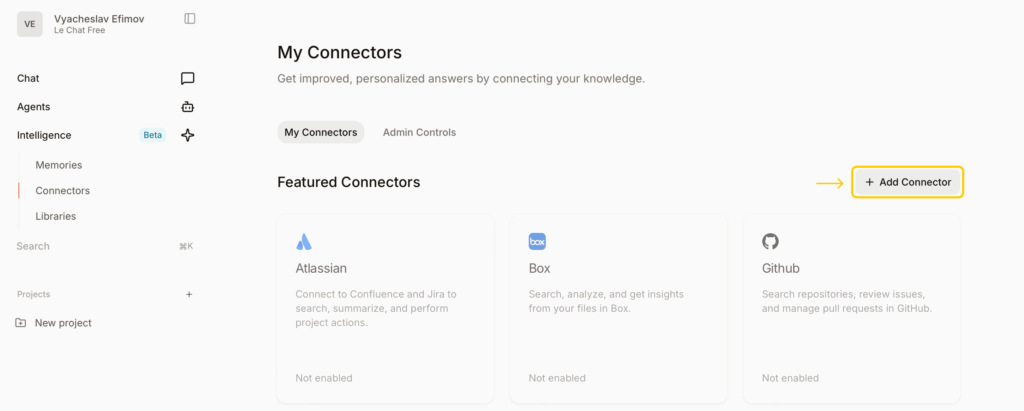This screenshot has width=1024, height=411.
Task: Open the Chat section link
Action: pos(28,78)
